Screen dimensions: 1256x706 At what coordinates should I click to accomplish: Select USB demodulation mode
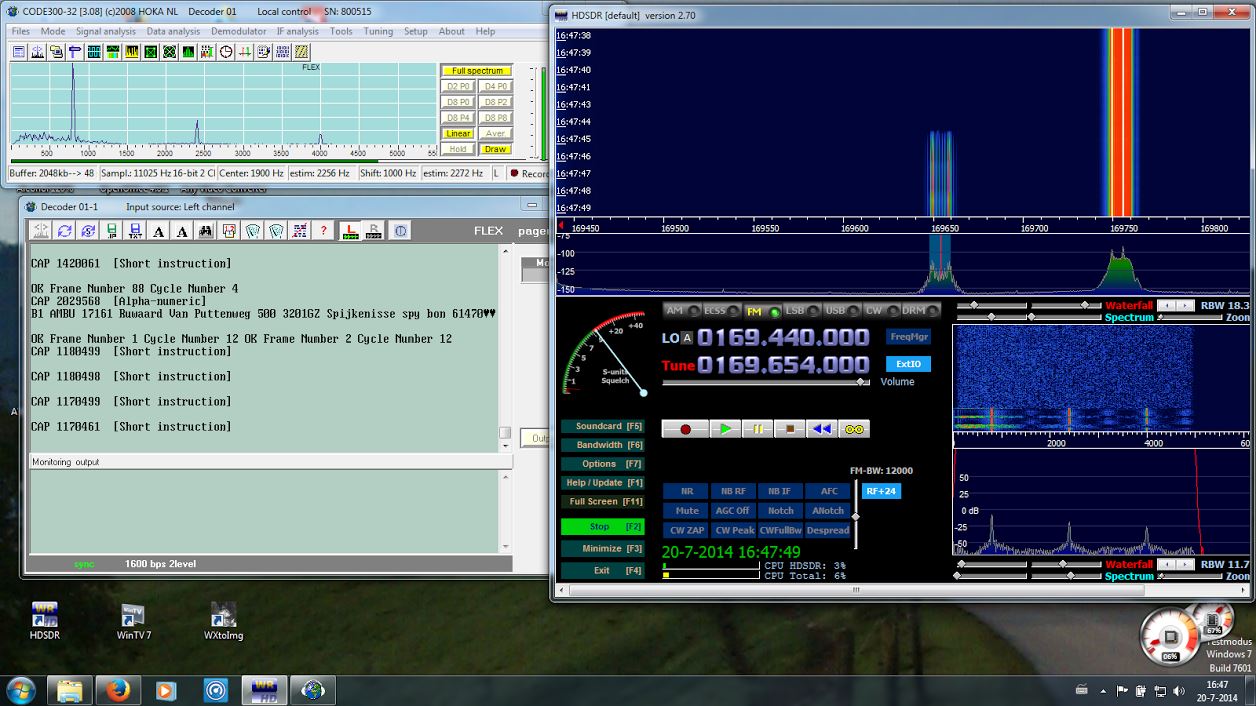click(840, 311)
